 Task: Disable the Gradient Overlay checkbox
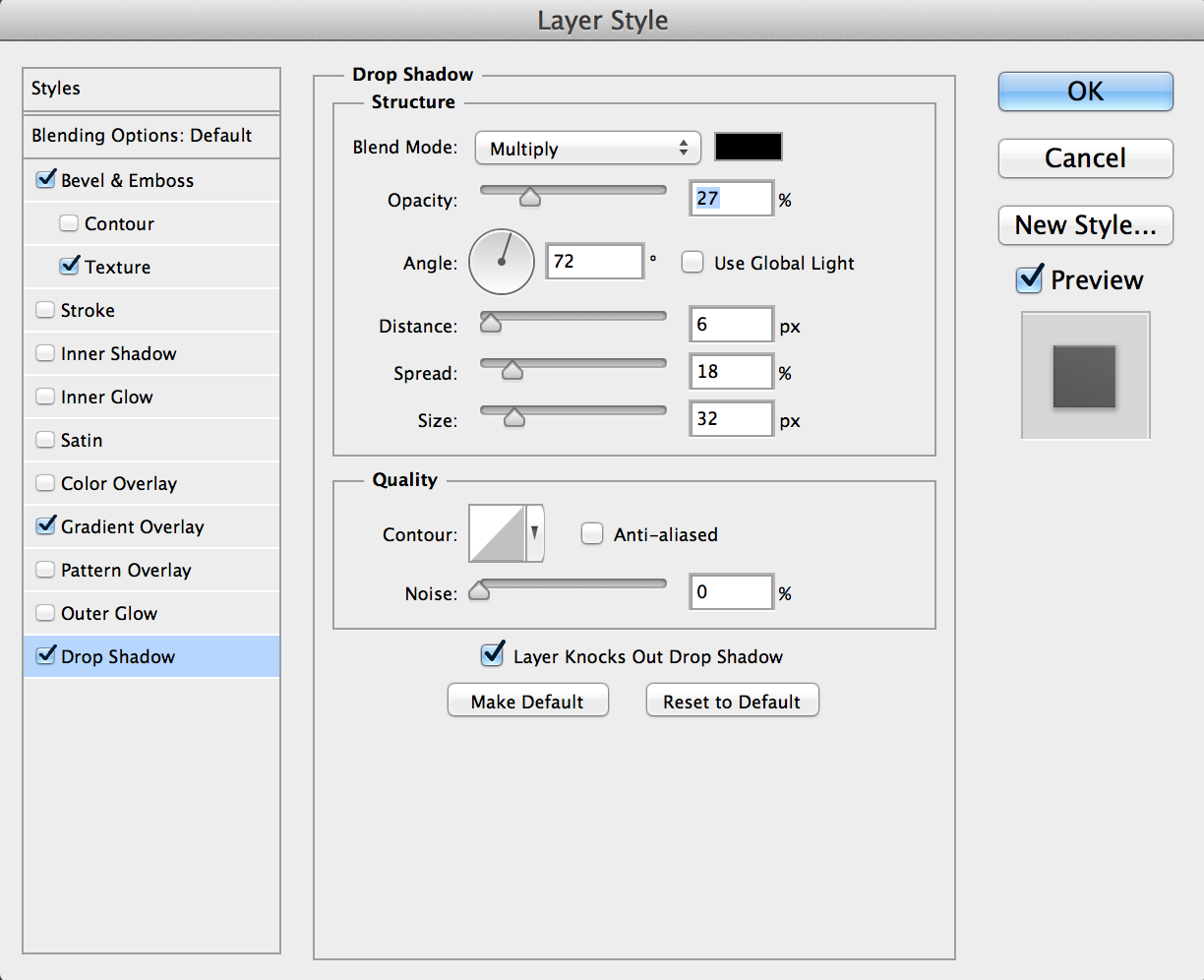45,526
